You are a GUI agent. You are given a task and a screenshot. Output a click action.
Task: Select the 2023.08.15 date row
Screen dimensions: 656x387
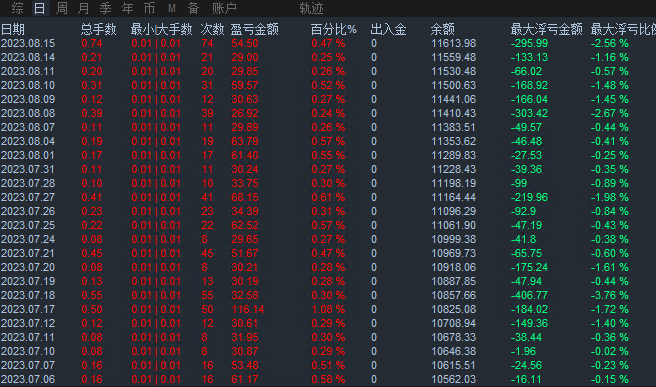coord(28,44)
